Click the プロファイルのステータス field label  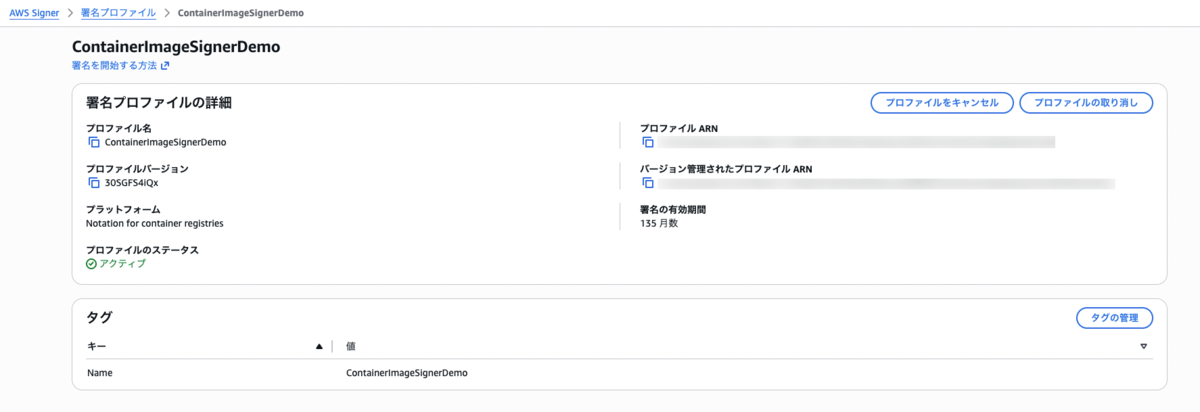point(143,250)
